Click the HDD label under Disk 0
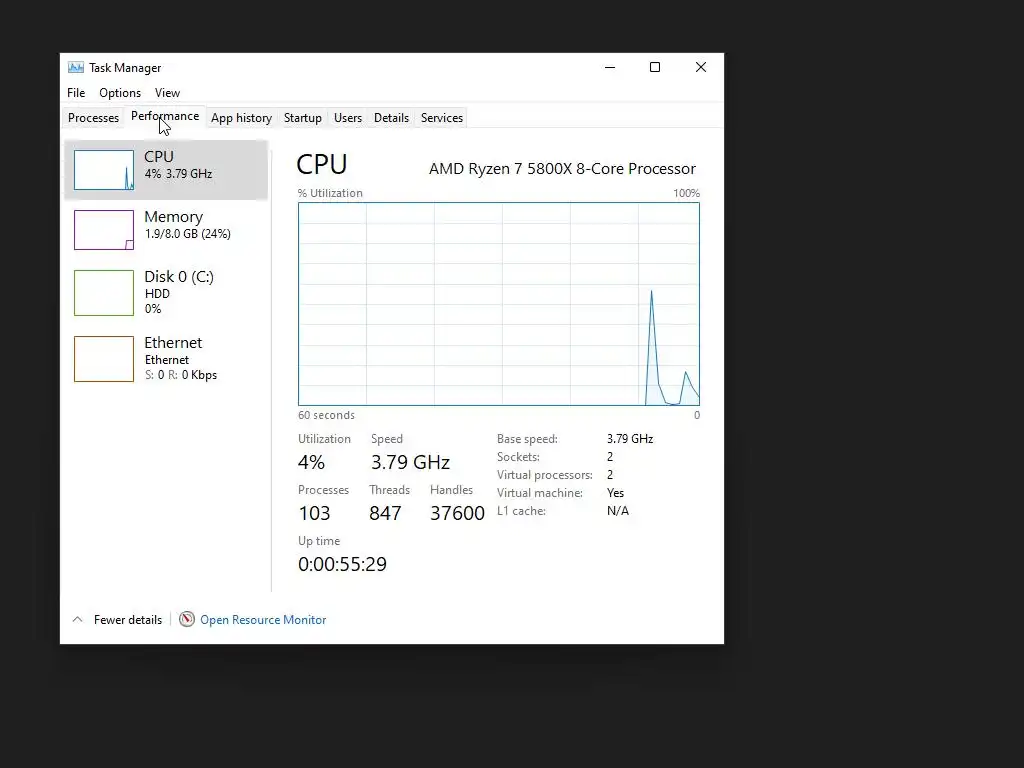Viewport: 1024px width, 768px height. point(157,294)
